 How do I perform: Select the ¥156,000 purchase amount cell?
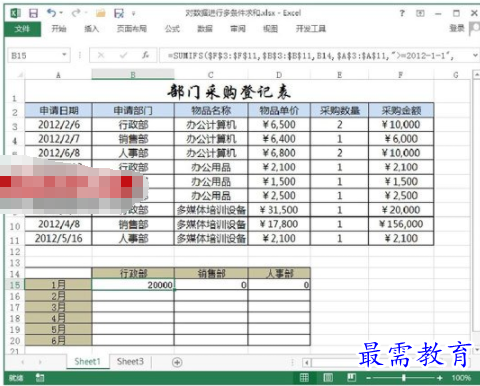coord(401,224)
